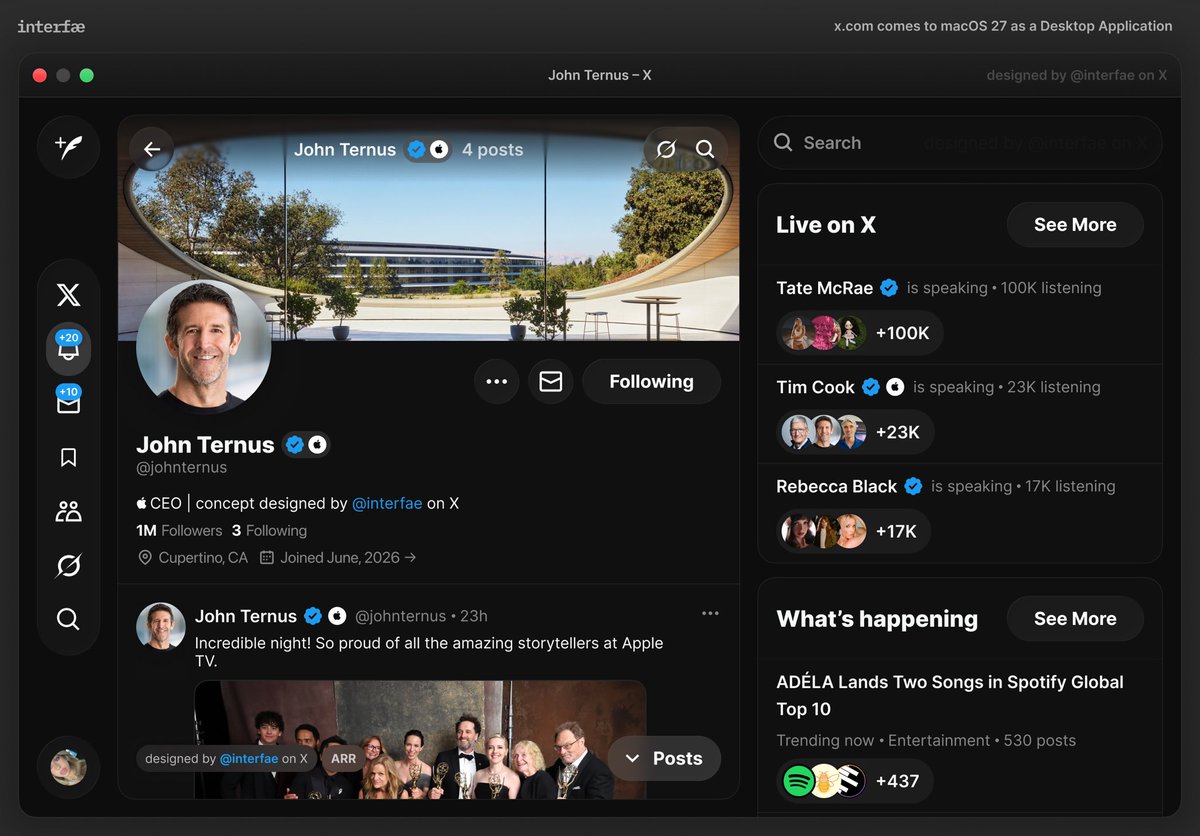Compose a new post with the feather icon
This screenshot has height=836, width=1200.
(68, 147)
